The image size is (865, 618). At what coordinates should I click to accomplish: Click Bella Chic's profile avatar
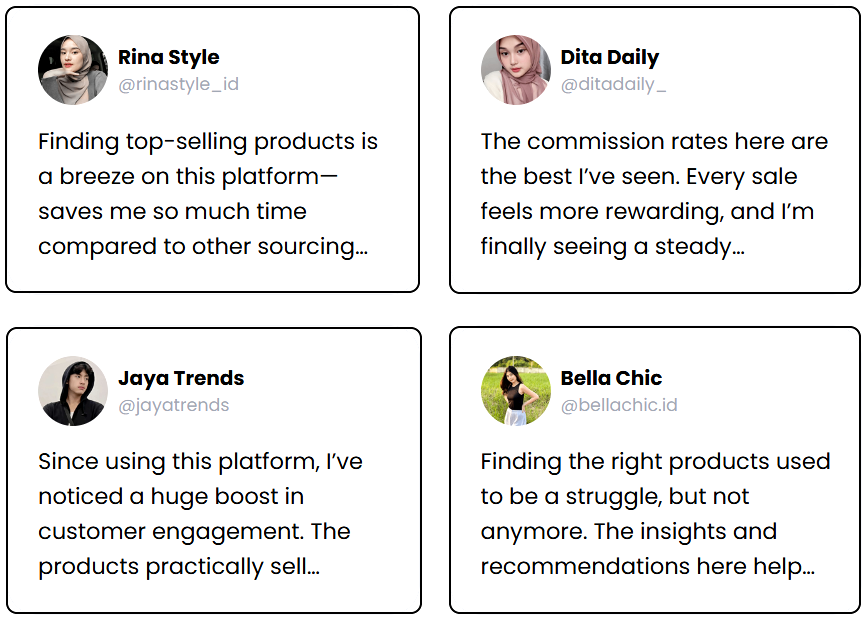[516, 391]
